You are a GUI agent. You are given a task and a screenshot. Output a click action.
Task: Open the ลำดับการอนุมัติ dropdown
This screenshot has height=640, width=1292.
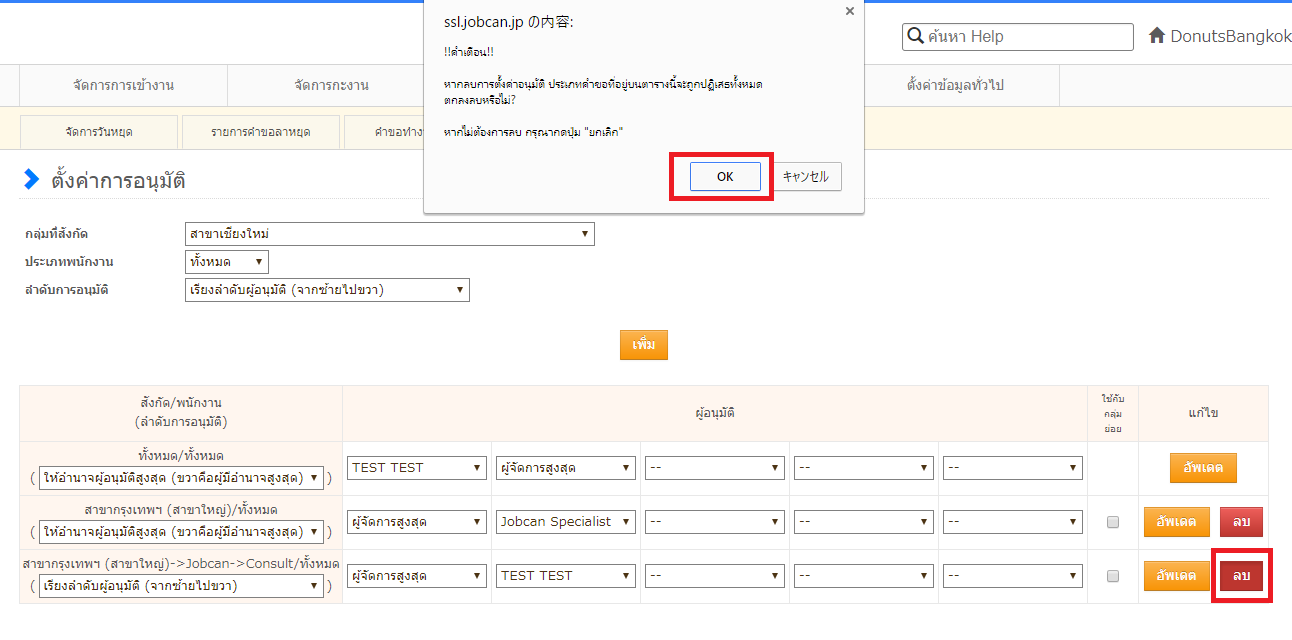click(327, 290)
